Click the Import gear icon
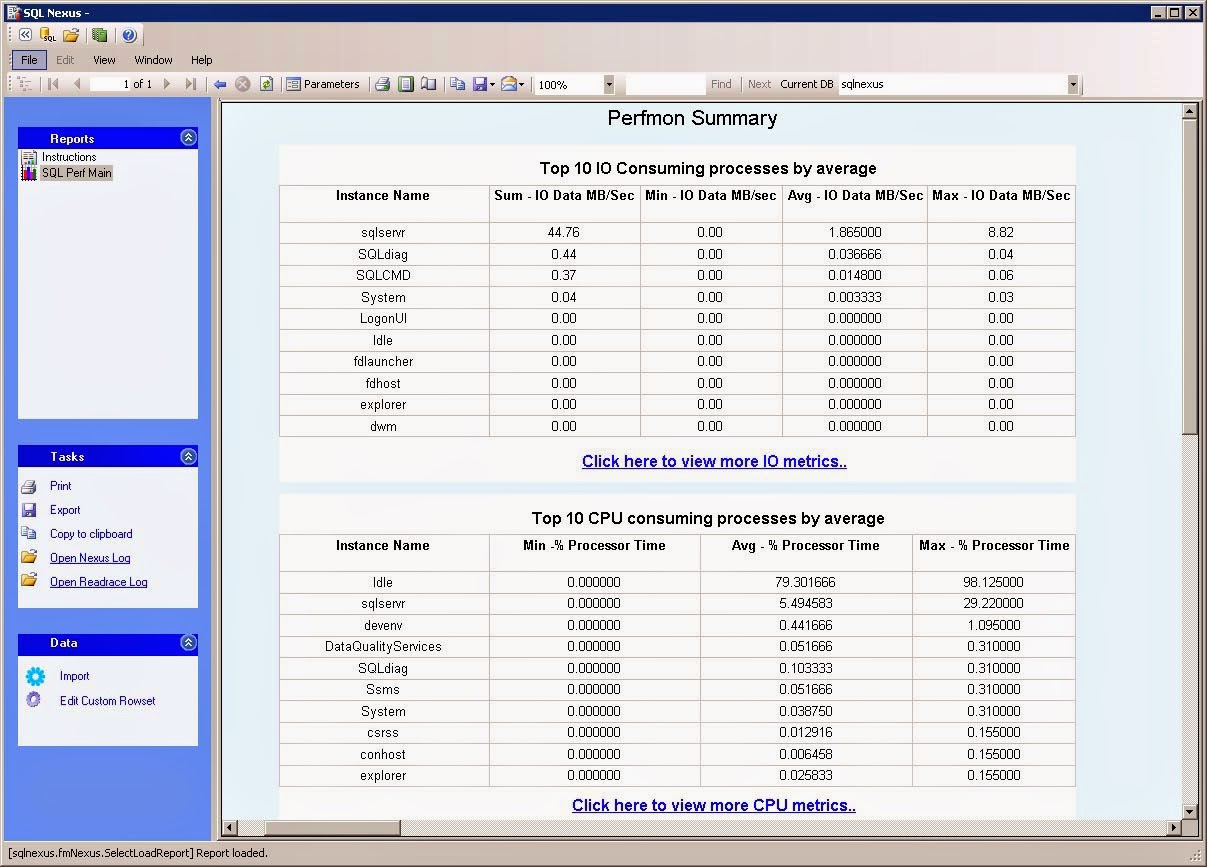 click(x=35, y=676)
